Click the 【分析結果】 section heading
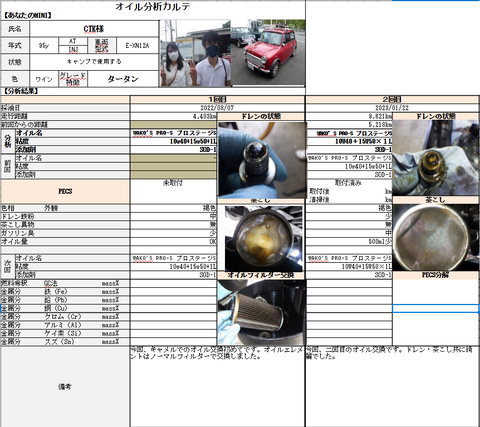Image resolution: width=480 pixels, height=427 pixels. pos(21,91)
